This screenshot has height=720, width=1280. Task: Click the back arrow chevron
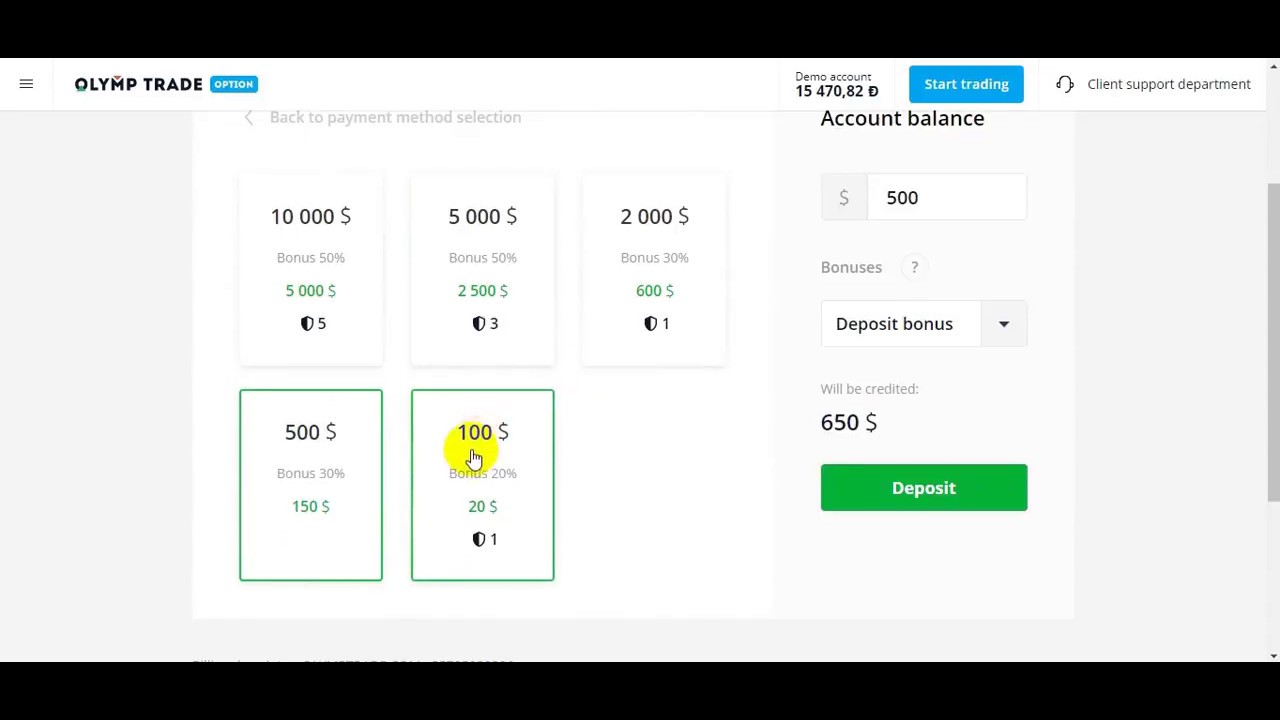pos(249,118)
